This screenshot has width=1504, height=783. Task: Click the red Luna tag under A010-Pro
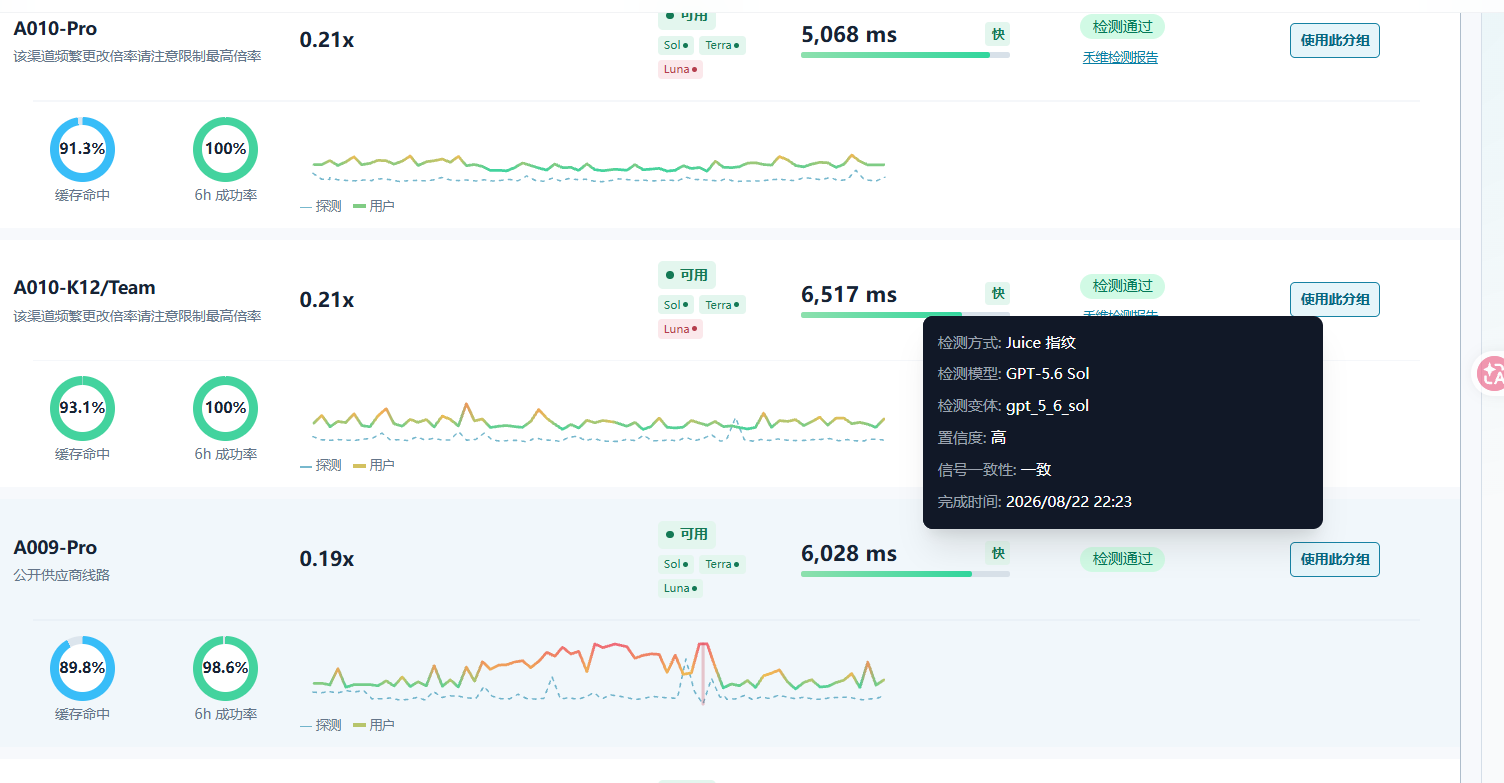coord(680,69)
